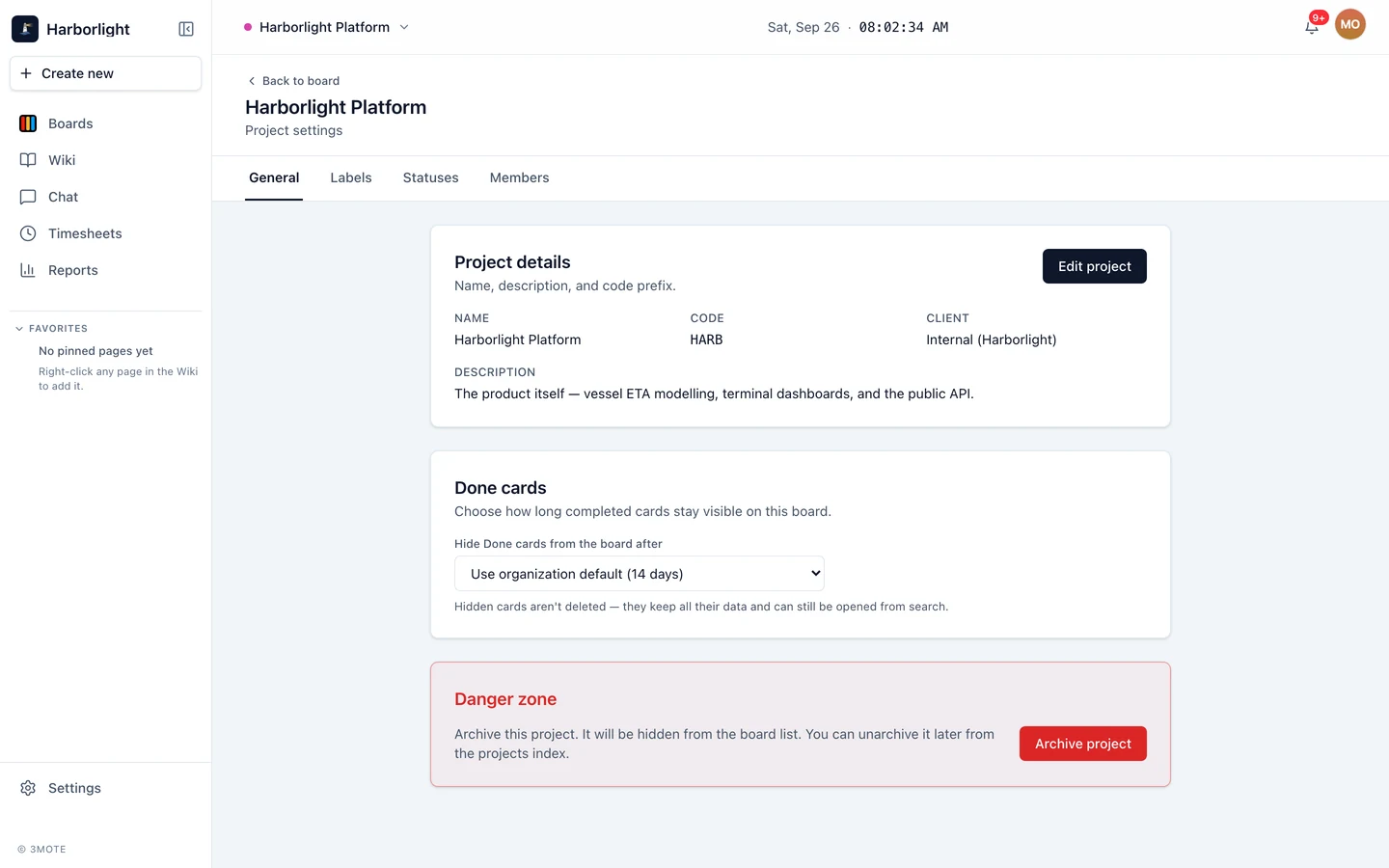Open Timesheets in the sidebar
The width and height of the screenshot is (1389, 868).
point(105,233)
